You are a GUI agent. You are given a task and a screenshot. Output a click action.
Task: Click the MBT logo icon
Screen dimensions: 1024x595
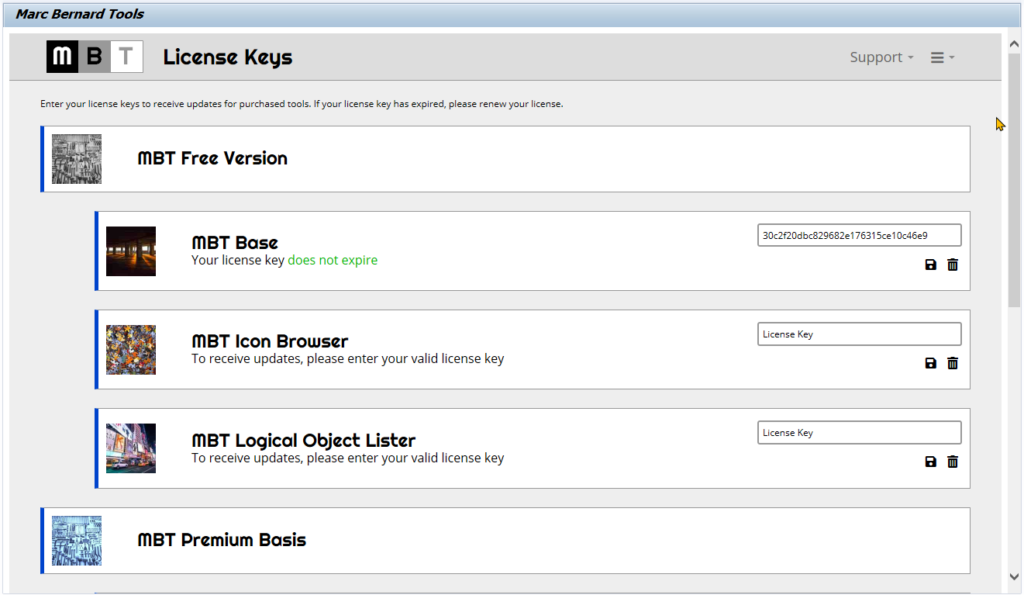point(95,57)
